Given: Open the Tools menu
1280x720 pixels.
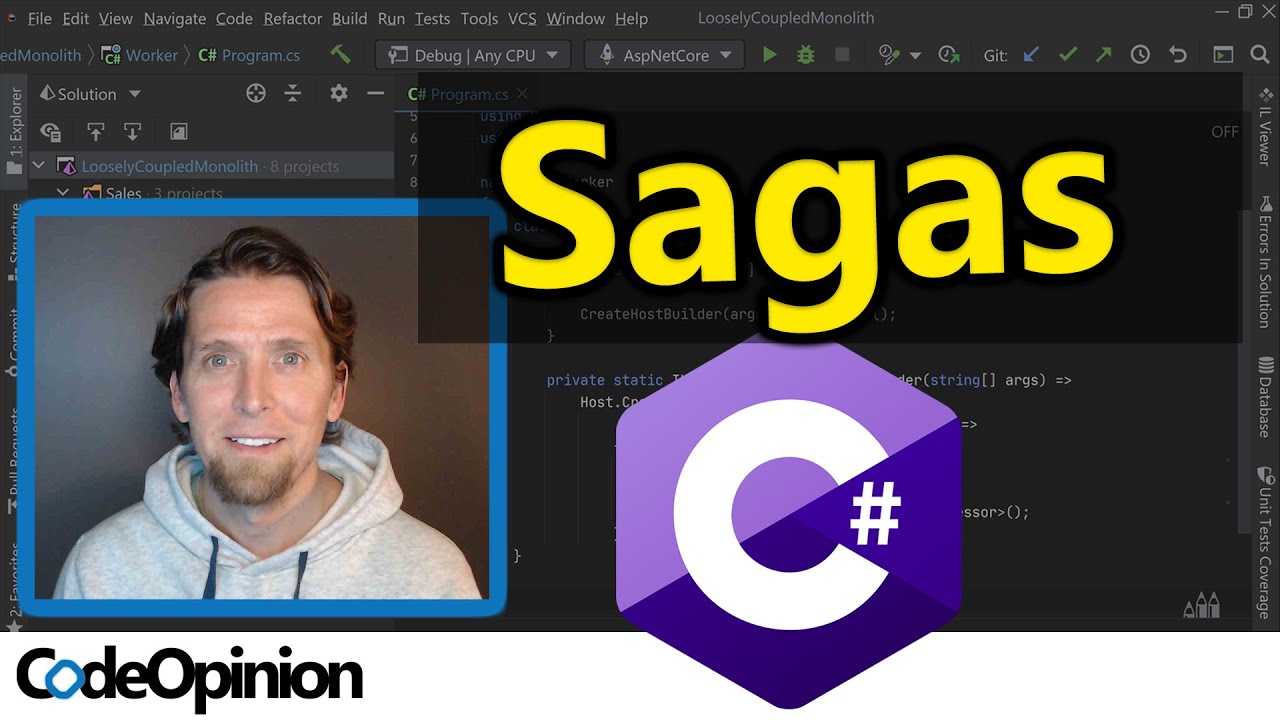Looking at the screenshot, I should [x=479, y=18].
